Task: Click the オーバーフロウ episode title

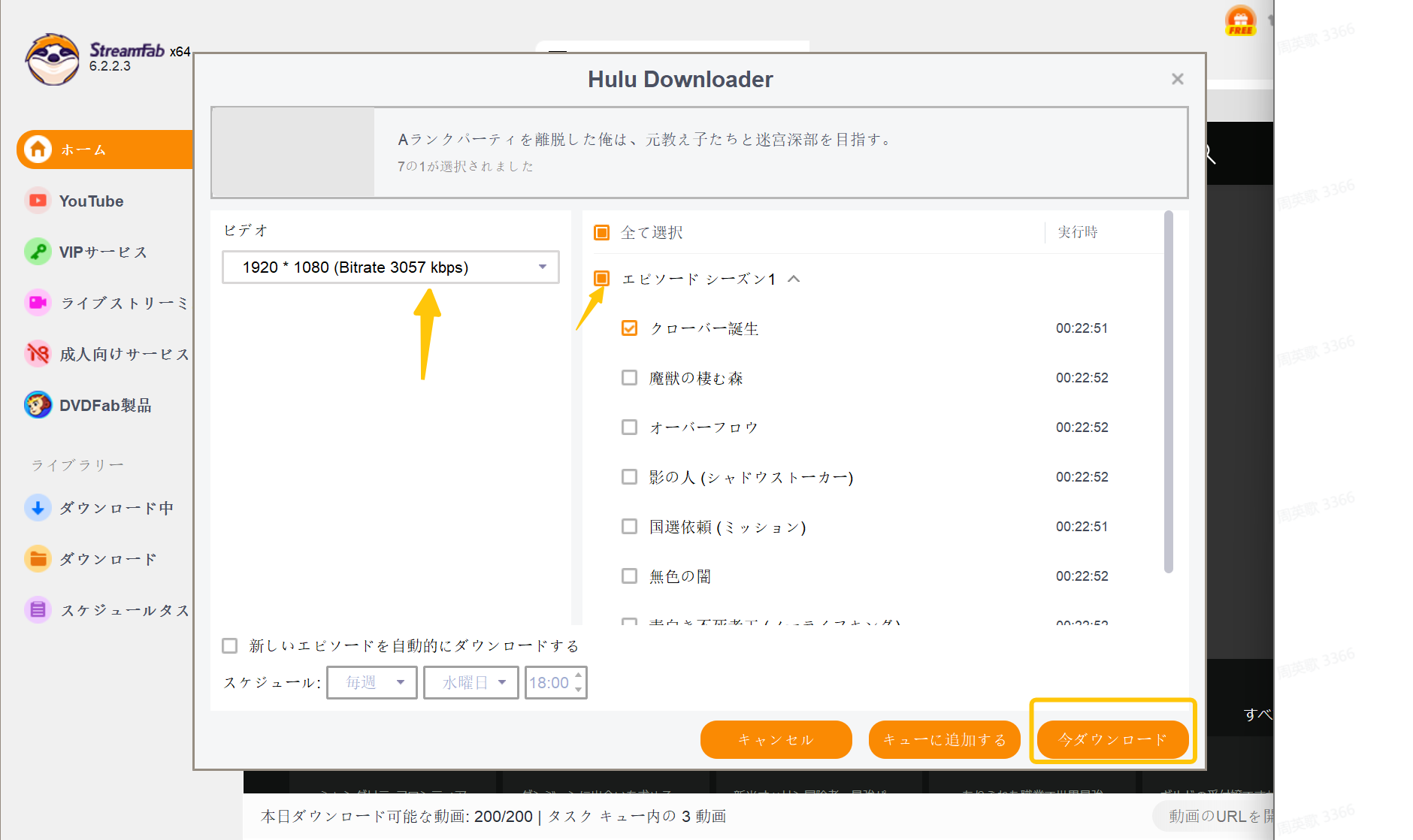Action: (704, 428)
